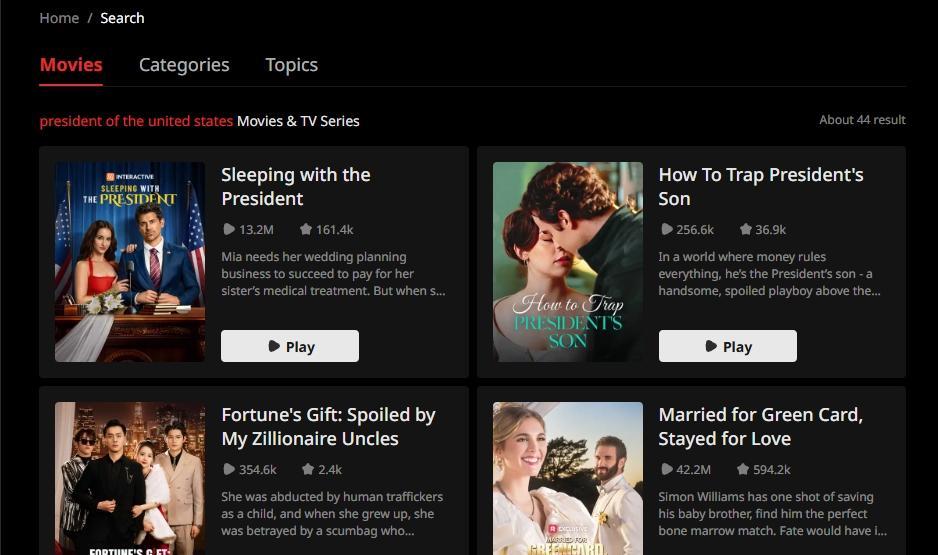This screenshot has height=555, width=938.
Task: Click the views play icon showing 256.6k
Action: (x=666, y=229)
